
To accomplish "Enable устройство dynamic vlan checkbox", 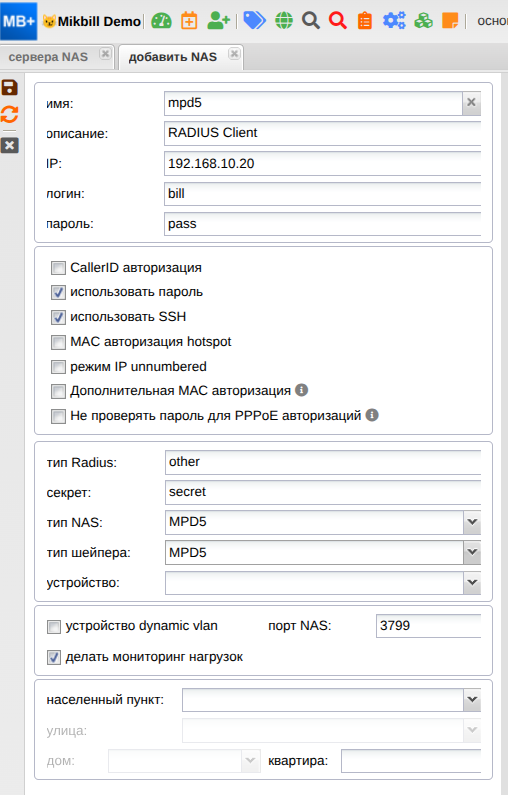I will pyautogui.click(x=54, y=627).
